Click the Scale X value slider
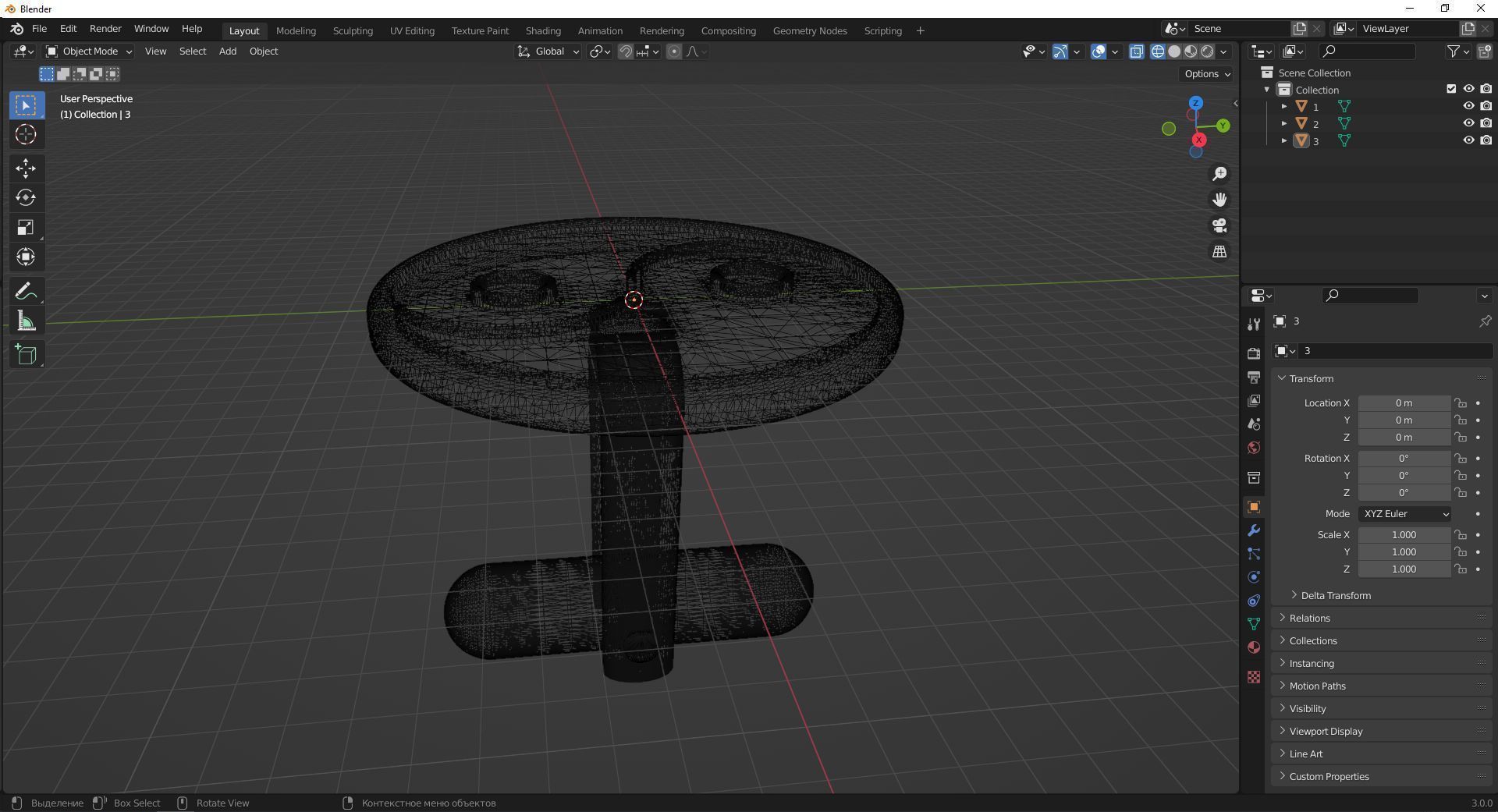 1404,535
